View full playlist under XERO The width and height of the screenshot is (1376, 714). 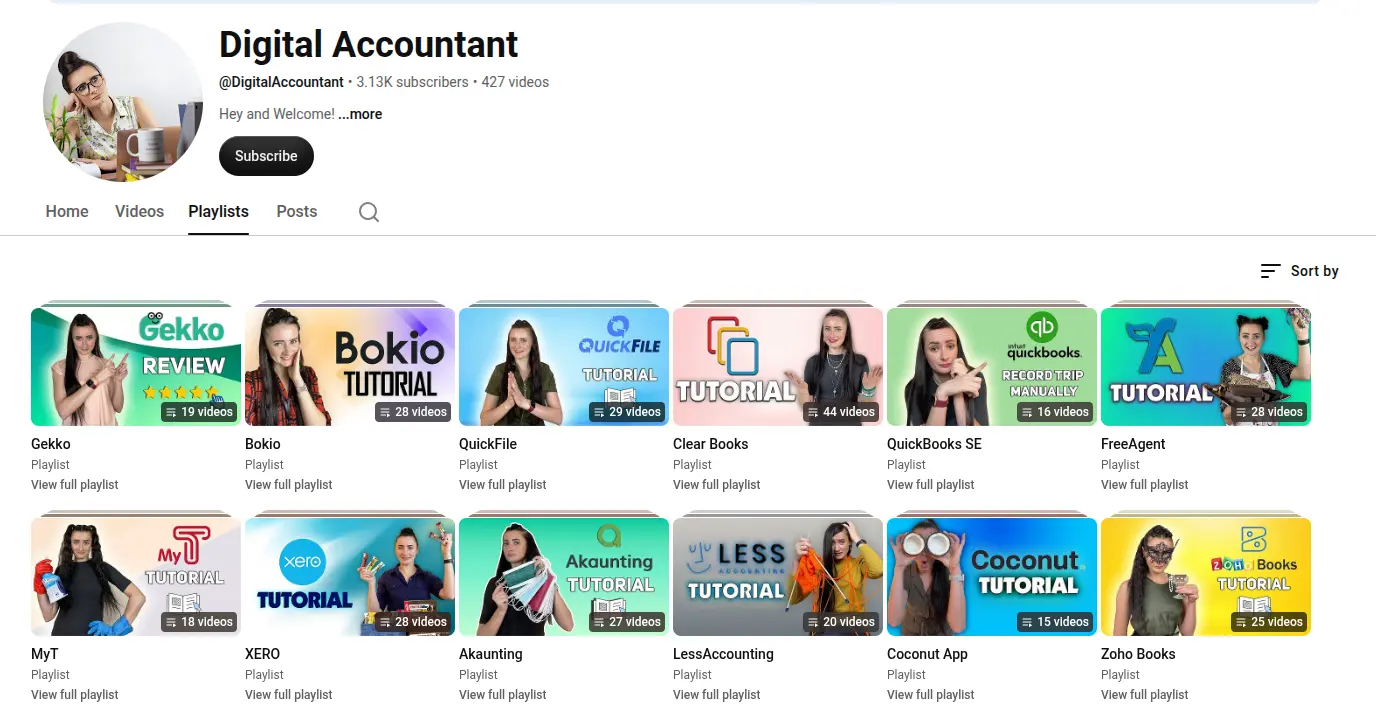point(289,695)
